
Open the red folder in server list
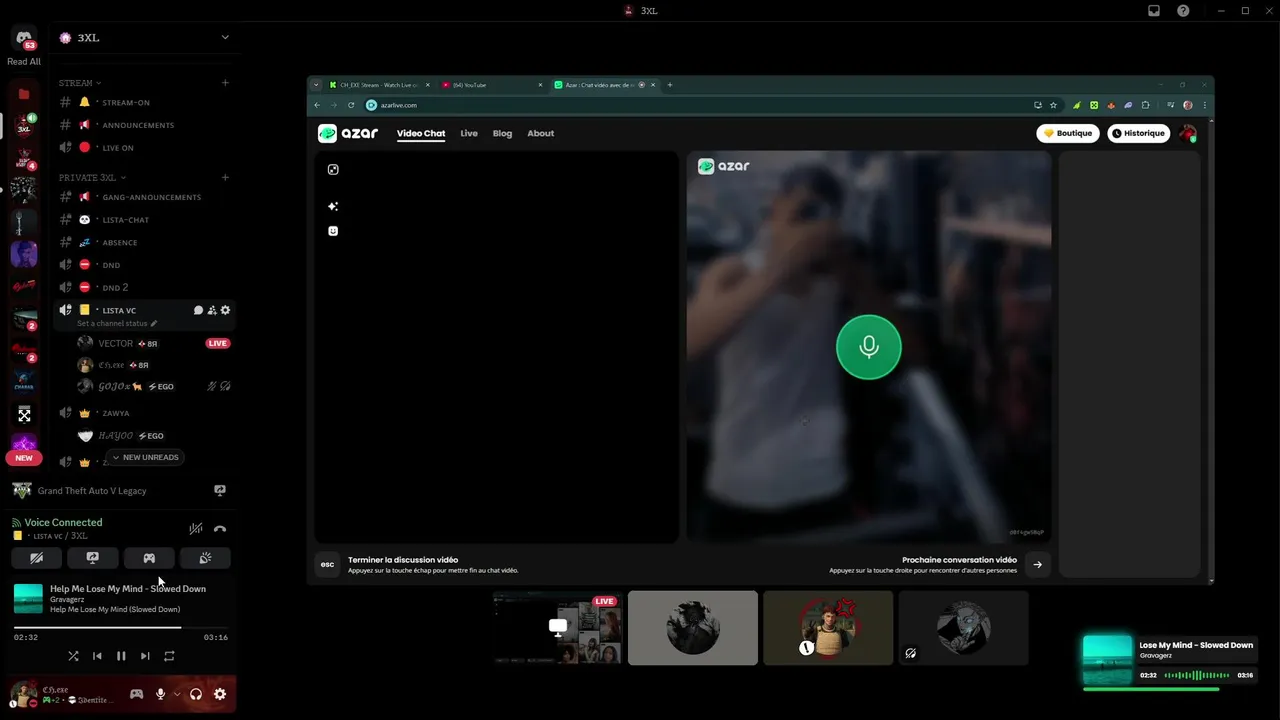click(x=24, y=94)
